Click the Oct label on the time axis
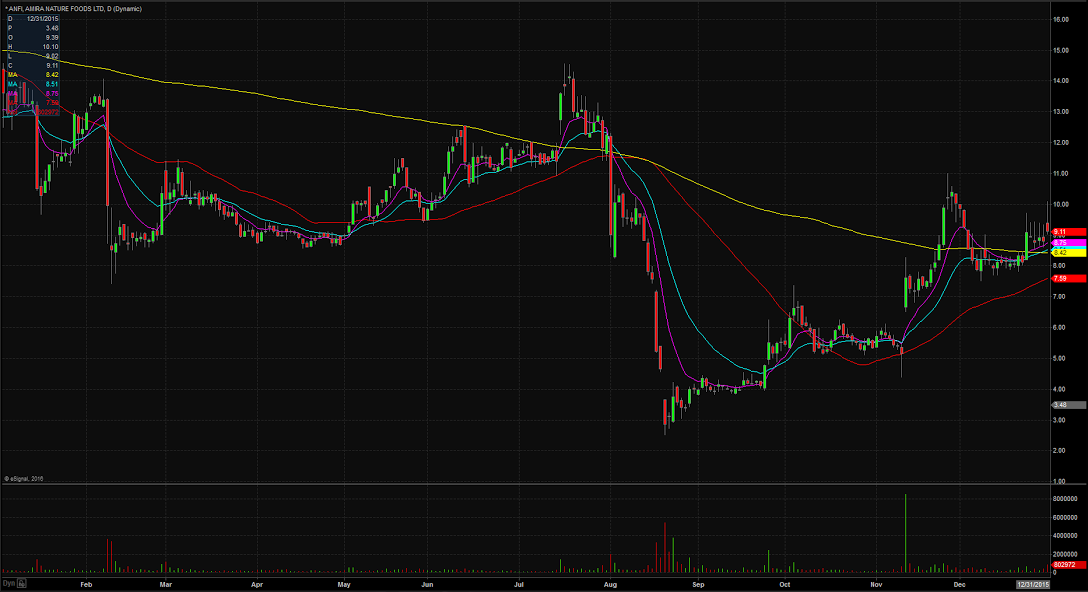The height and width of the screenshot is (592, 1088). 785,584
